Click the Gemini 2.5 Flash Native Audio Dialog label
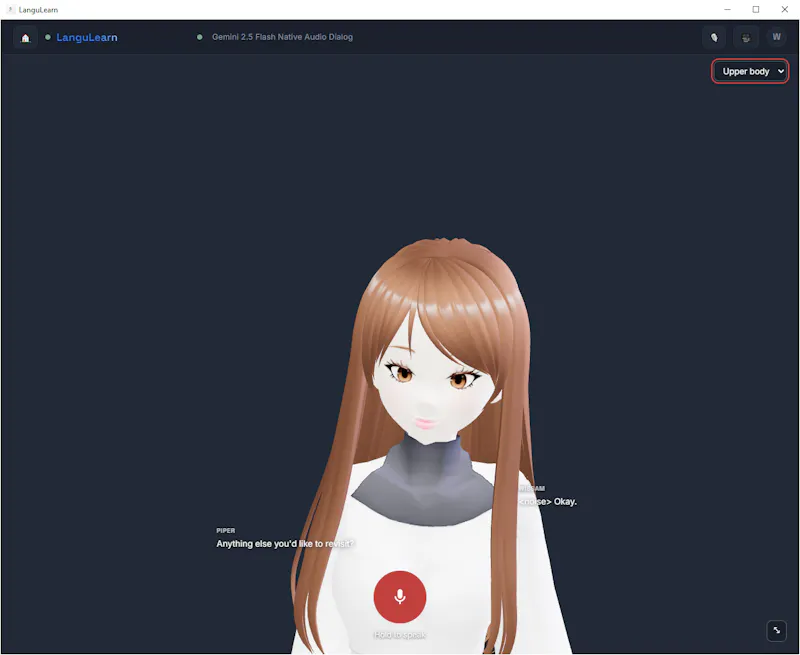The height and width of the screenshot is (655, 800). click(282, 37)
